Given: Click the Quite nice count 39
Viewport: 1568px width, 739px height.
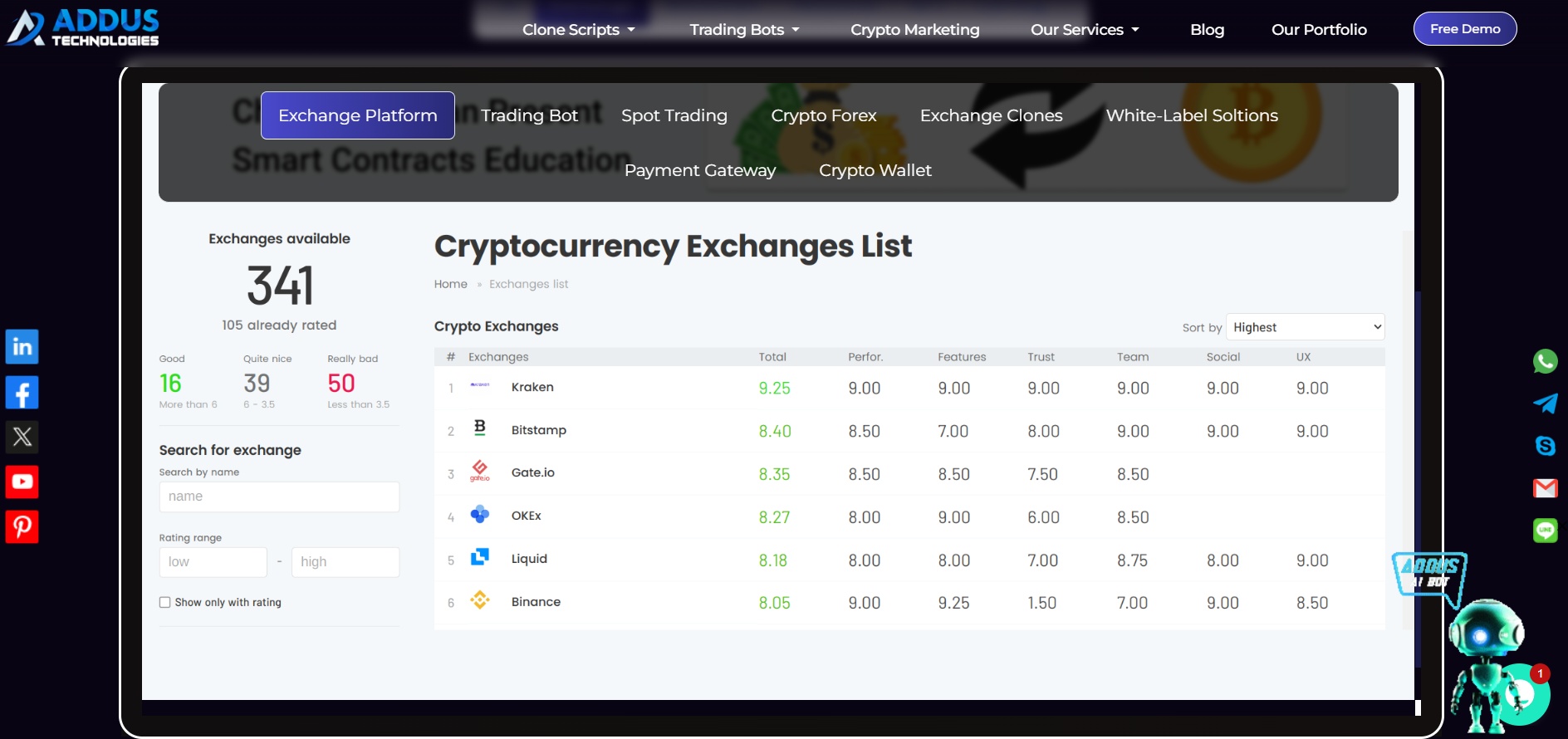Looking at the screenshot, I should (x=257, y=384).
